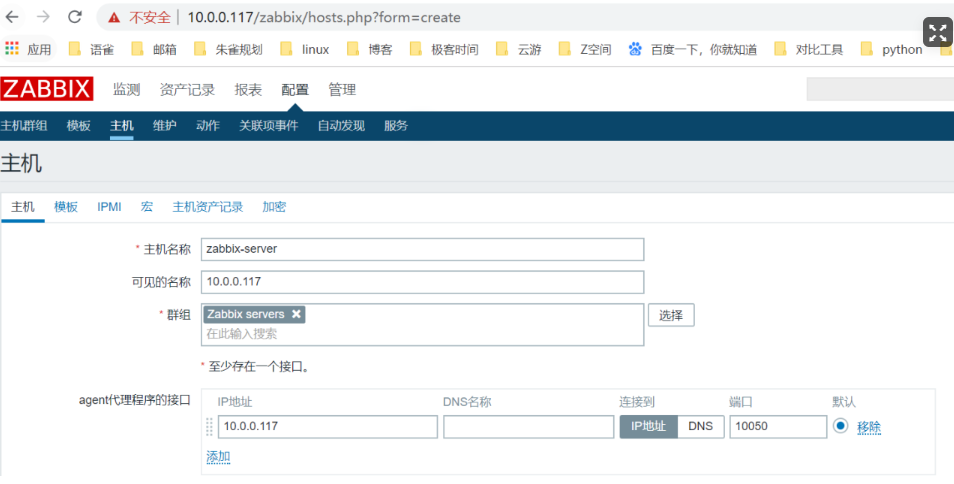Go to 模板 in the blue submenu bar
Image resolution: width=954 pixels, height=484 pixels.
pyautogui.click(x=78, y=126)
